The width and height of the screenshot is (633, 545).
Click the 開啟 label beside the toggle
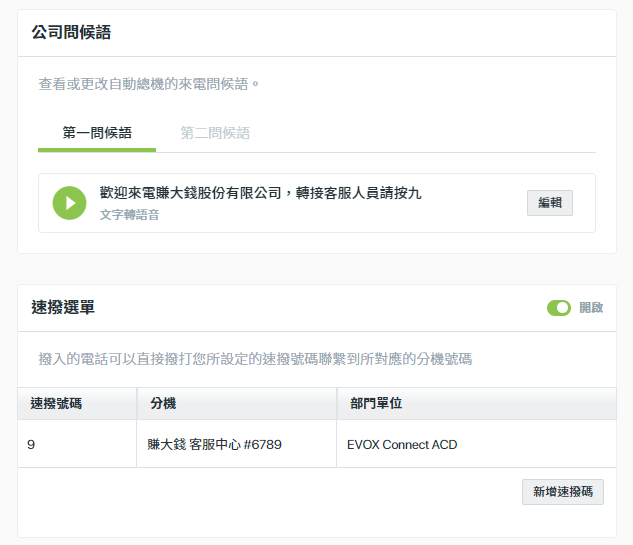pyautogui.click(x=591, y=308)
